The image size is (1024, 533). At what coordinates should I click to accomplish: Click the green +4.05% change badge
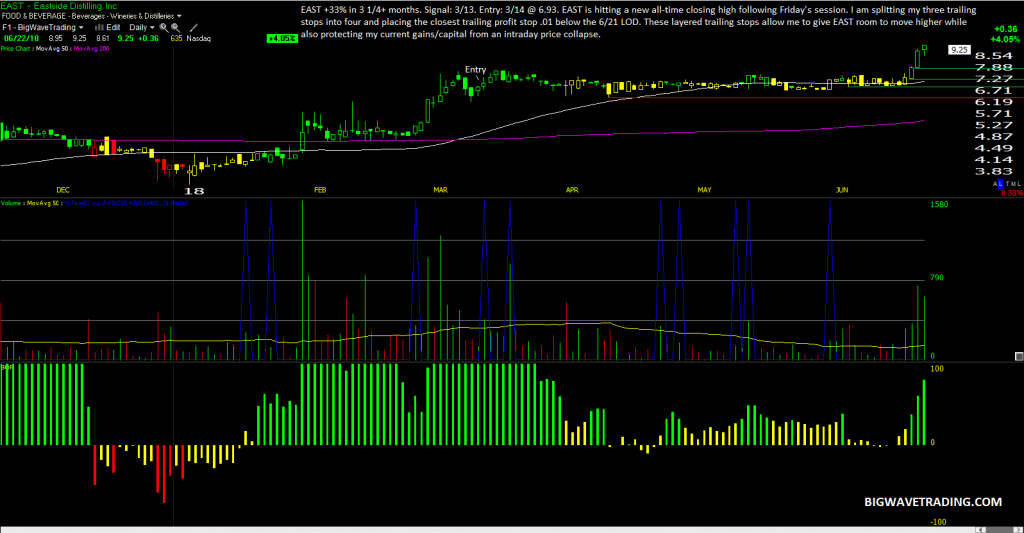pos(282,39)
